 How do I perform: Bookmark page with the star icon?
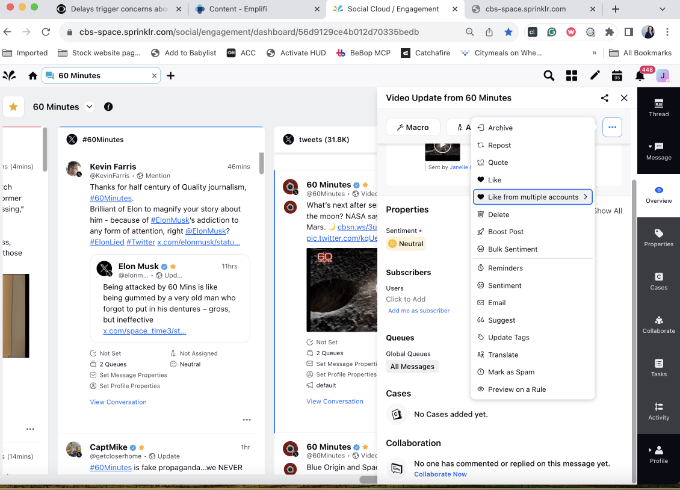[x=508, y=32]
